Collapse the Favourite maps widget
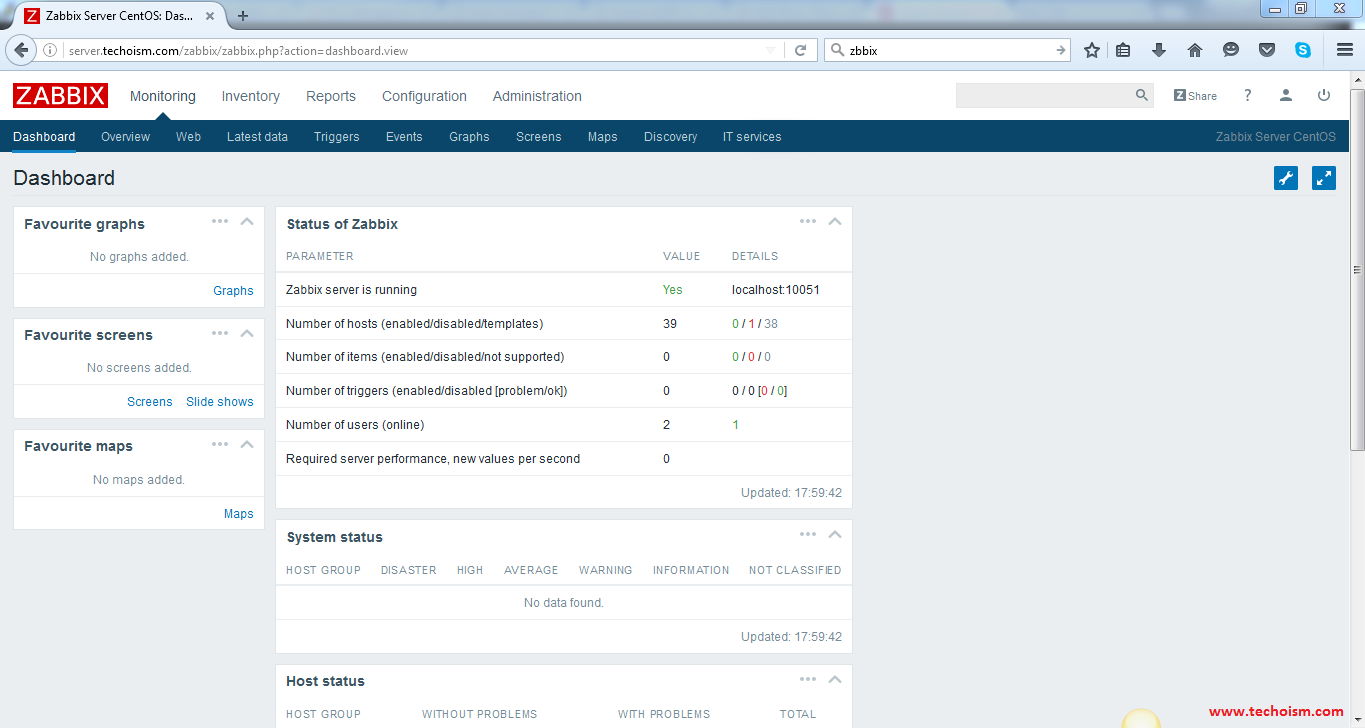 pos(247,444)
